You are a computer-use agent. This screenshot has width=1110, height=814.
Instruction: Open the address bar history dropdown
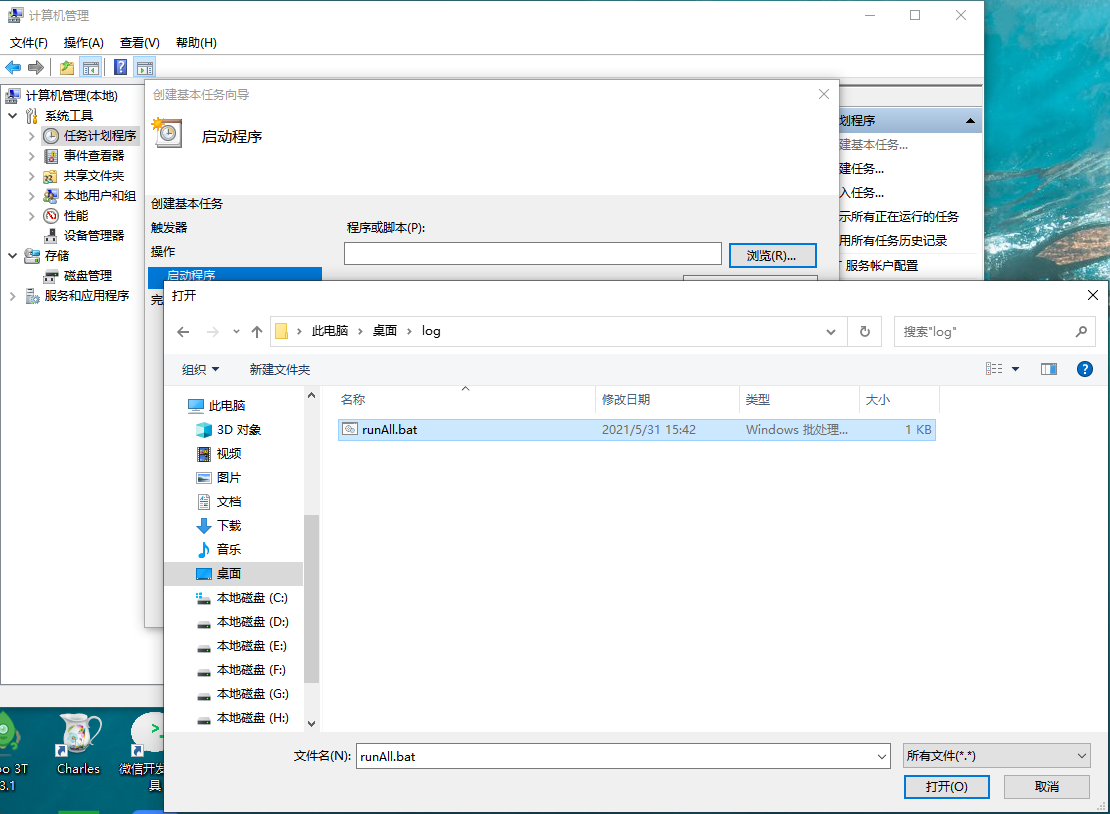pyautogui.click(x=830, y=331)
